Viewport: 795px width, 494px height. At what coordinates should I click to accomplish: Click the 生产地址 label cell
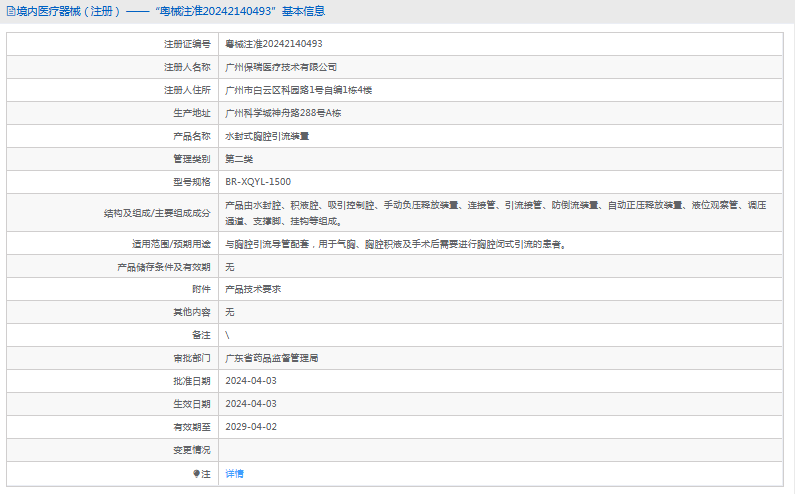[x=113, y=113]
